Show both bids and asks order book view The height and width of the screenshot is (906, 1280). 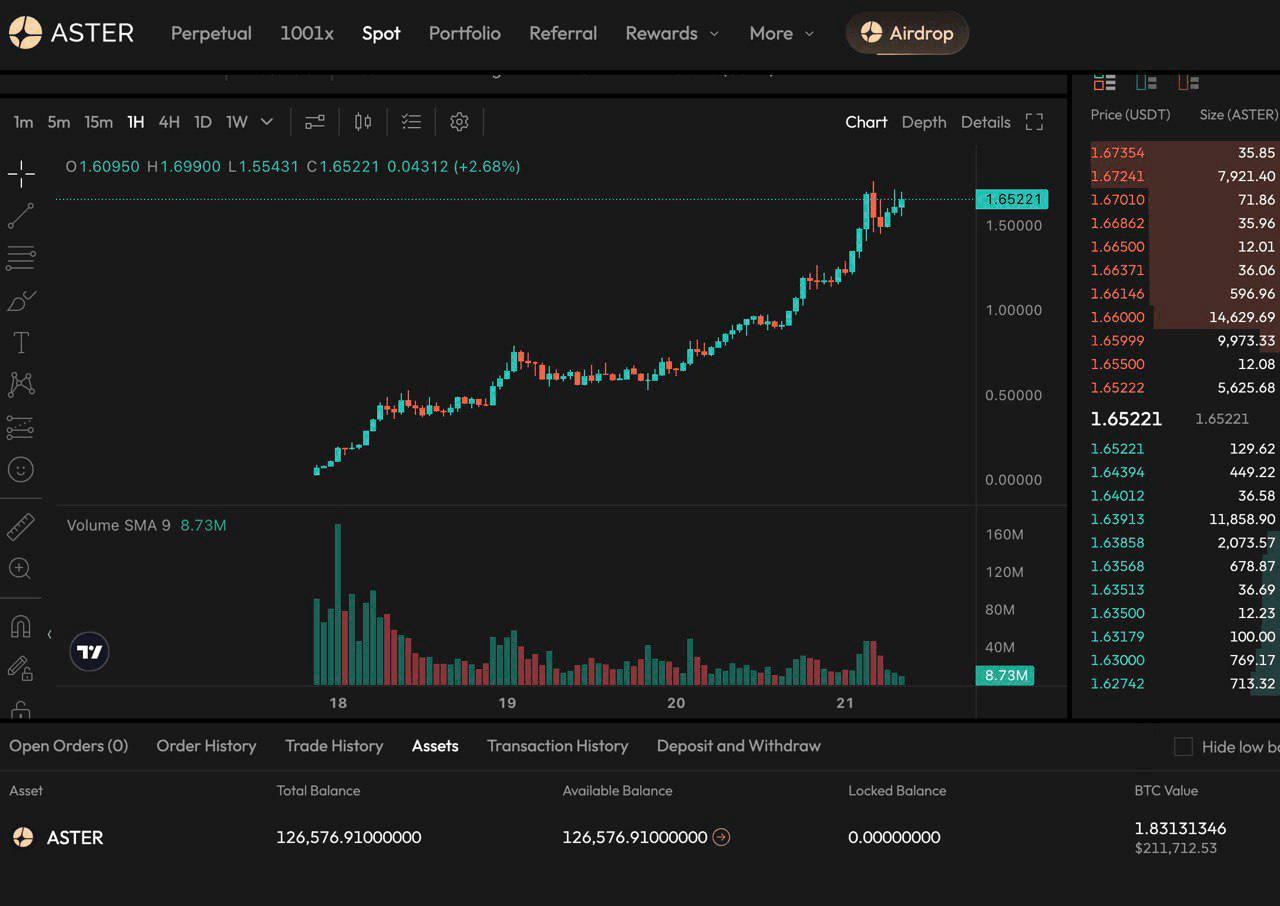tap(1104, 82)
